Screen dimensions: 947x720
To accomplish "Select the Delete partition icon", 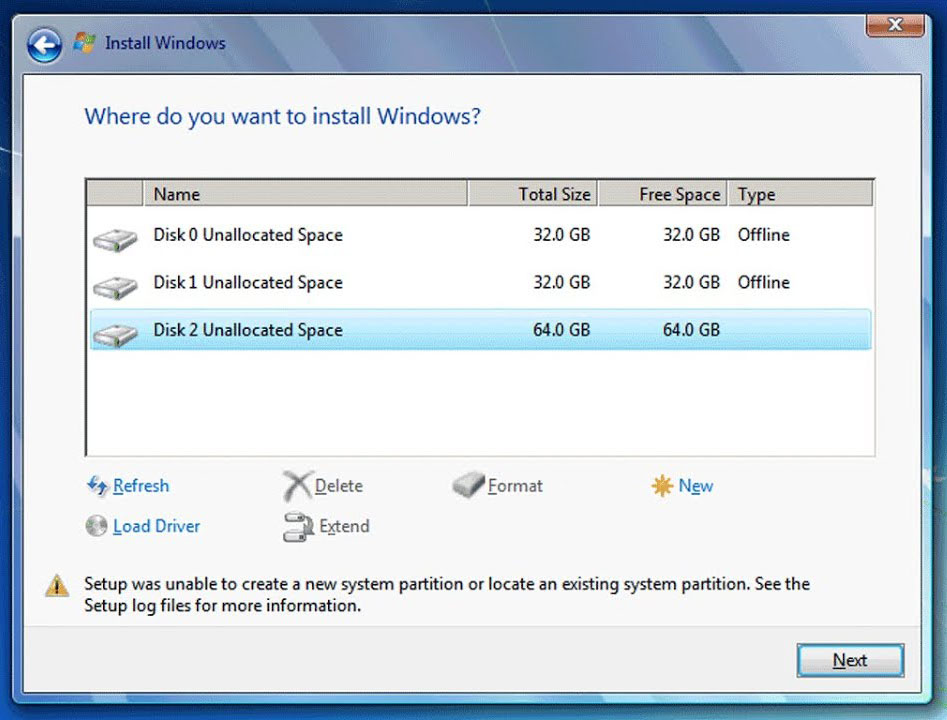I will coord(295,485).
